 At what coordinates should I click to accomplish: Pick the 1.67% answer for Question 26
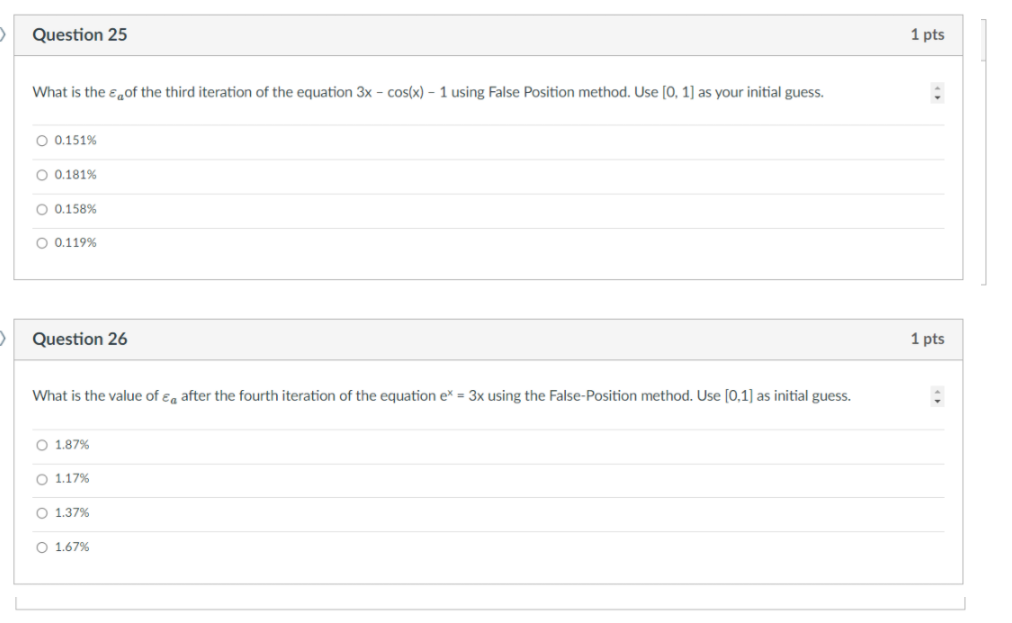click(42, 546)
